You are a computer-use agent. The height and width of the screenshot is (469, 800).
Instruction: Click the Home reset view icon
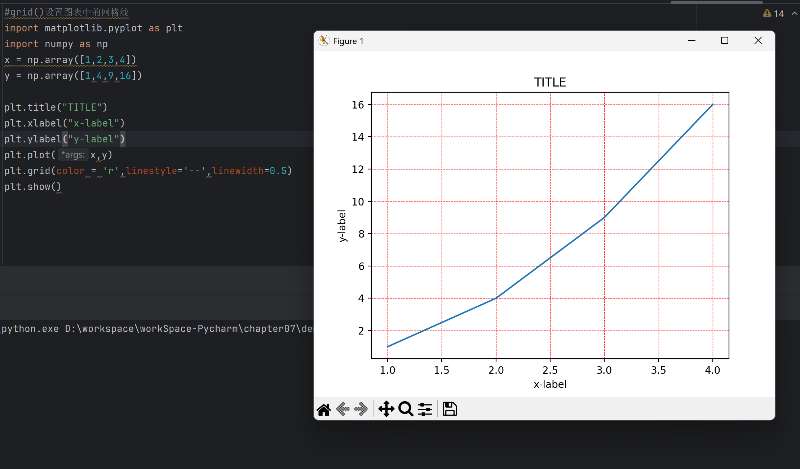click(x=323, y=409)
